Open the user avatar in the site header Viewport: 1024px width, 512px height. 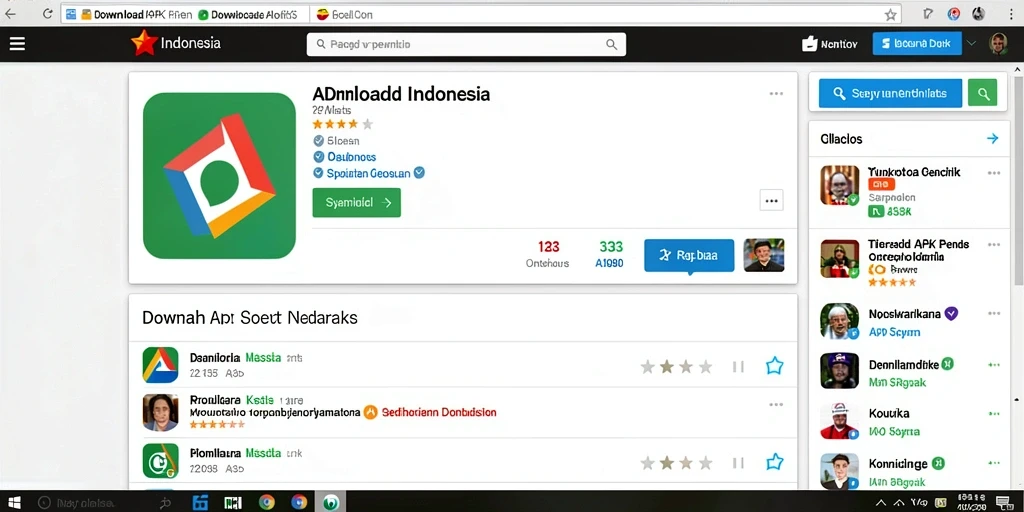pyautogui.click(x=998, y=44)
